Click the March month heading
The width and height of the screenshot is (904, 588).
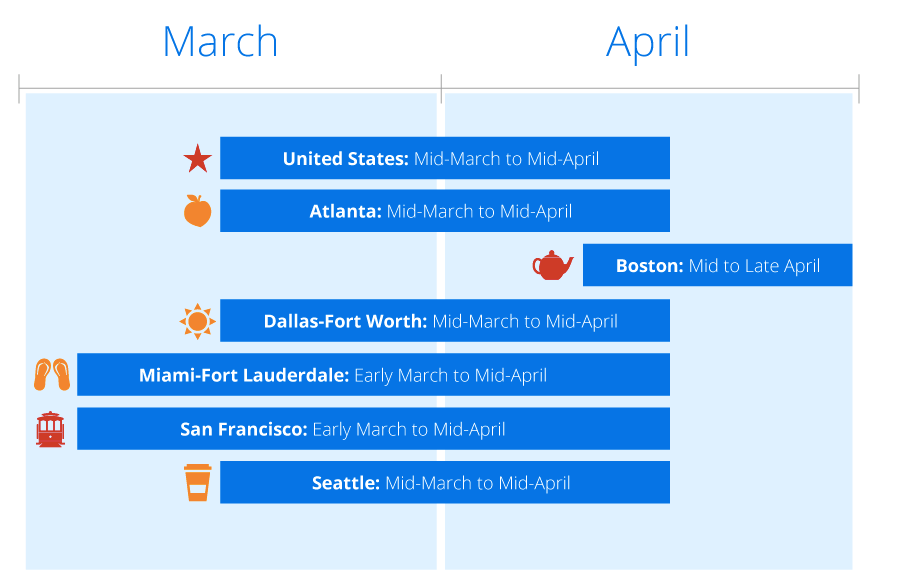coord(220,42)
